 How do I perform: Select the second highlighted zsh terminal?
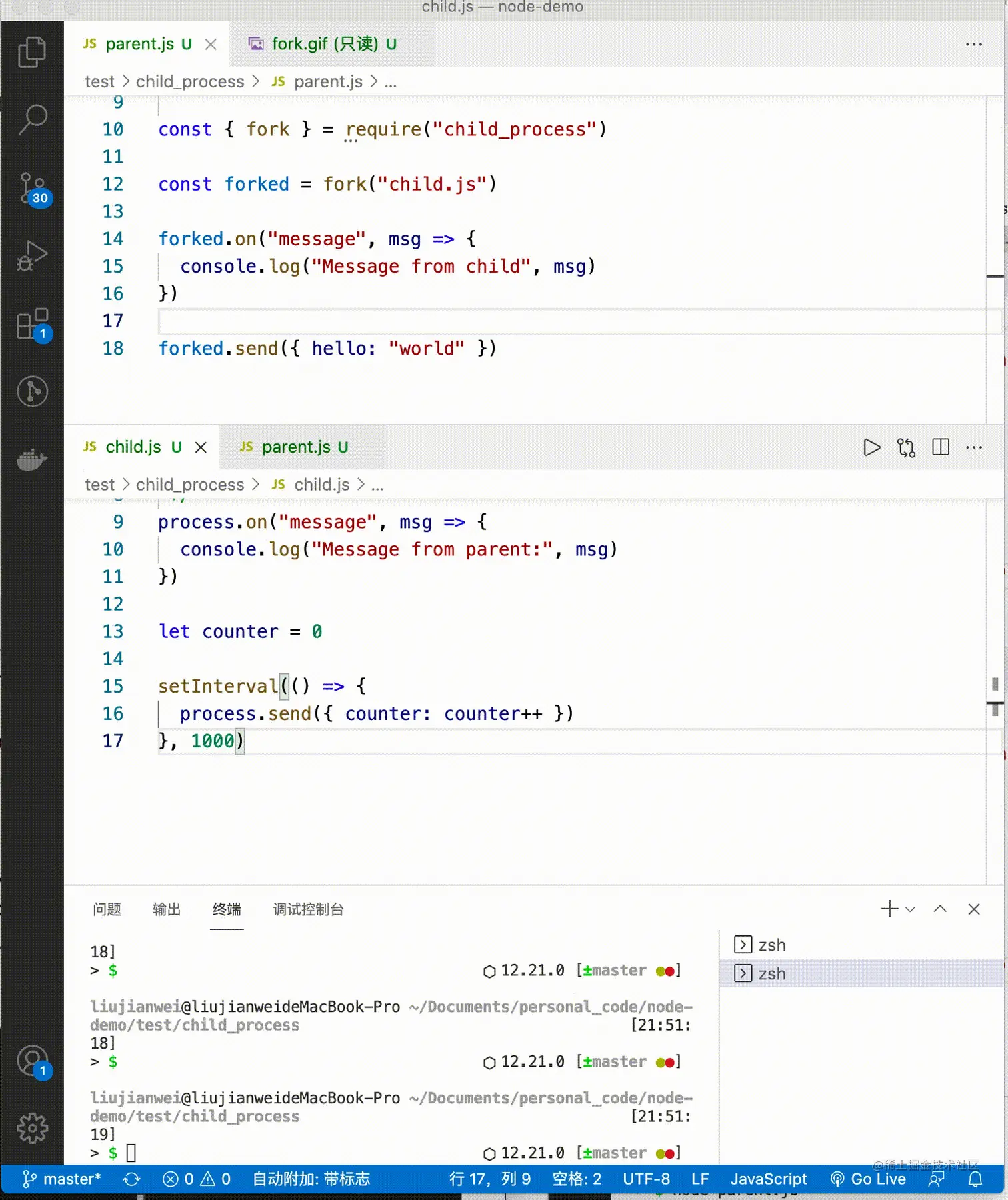(x=862, y=973)
